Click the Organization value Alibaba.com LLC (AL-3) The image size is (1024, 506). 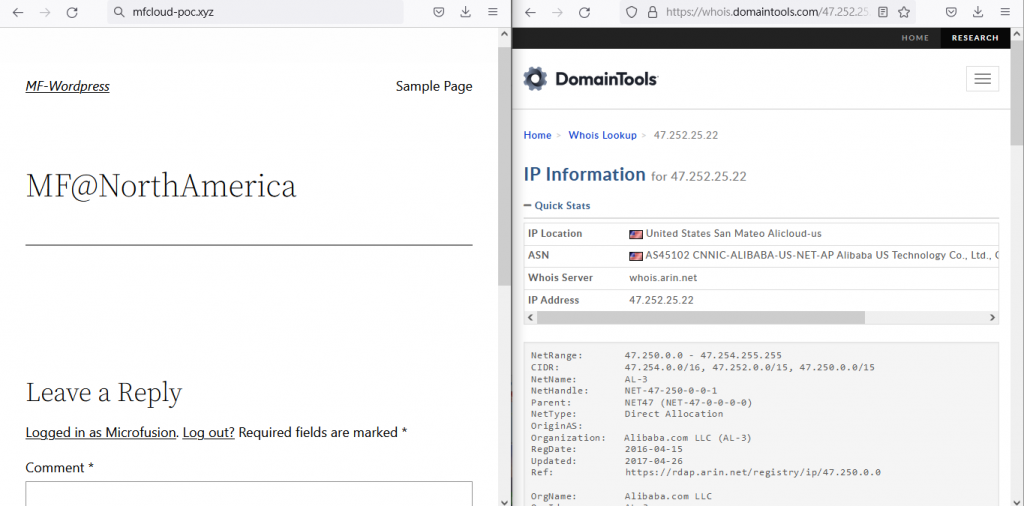(688, 437)
